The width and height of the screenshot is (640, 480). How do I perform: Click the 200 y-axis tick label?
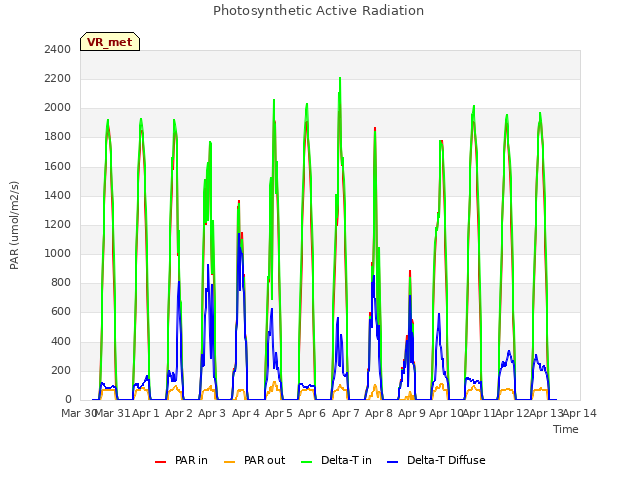tap(61, 371)
